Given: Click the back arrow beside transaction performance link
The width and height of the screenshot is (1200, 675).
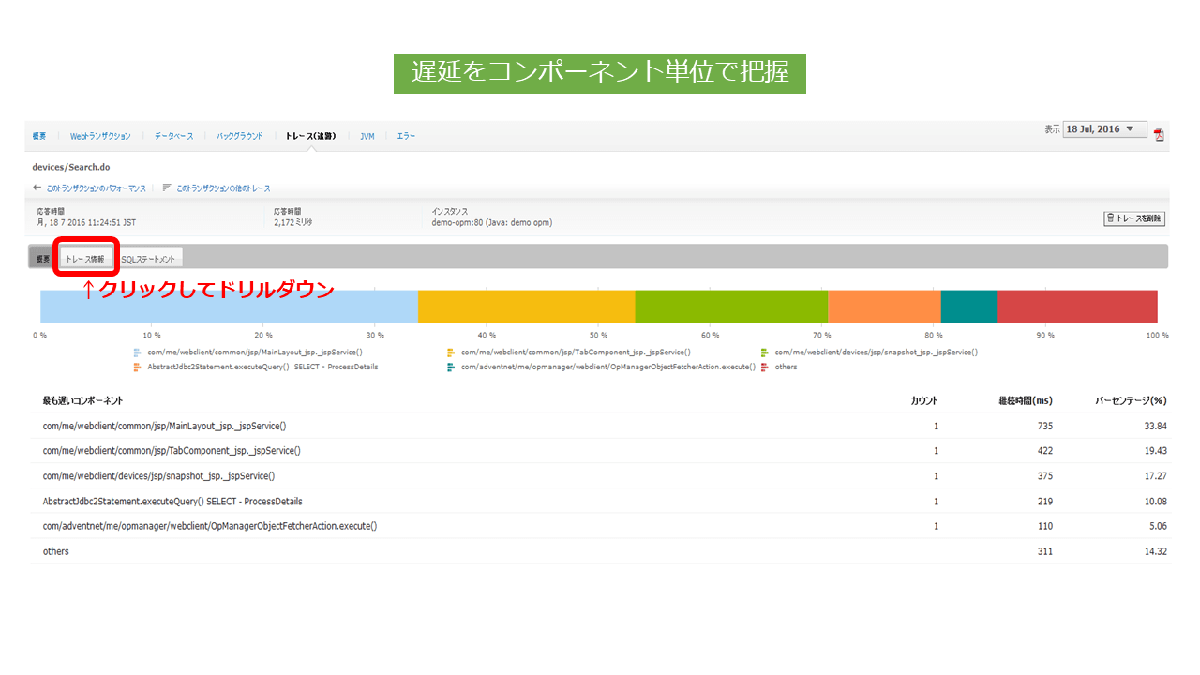Looking at the screenshot, I should coord(36,187).
